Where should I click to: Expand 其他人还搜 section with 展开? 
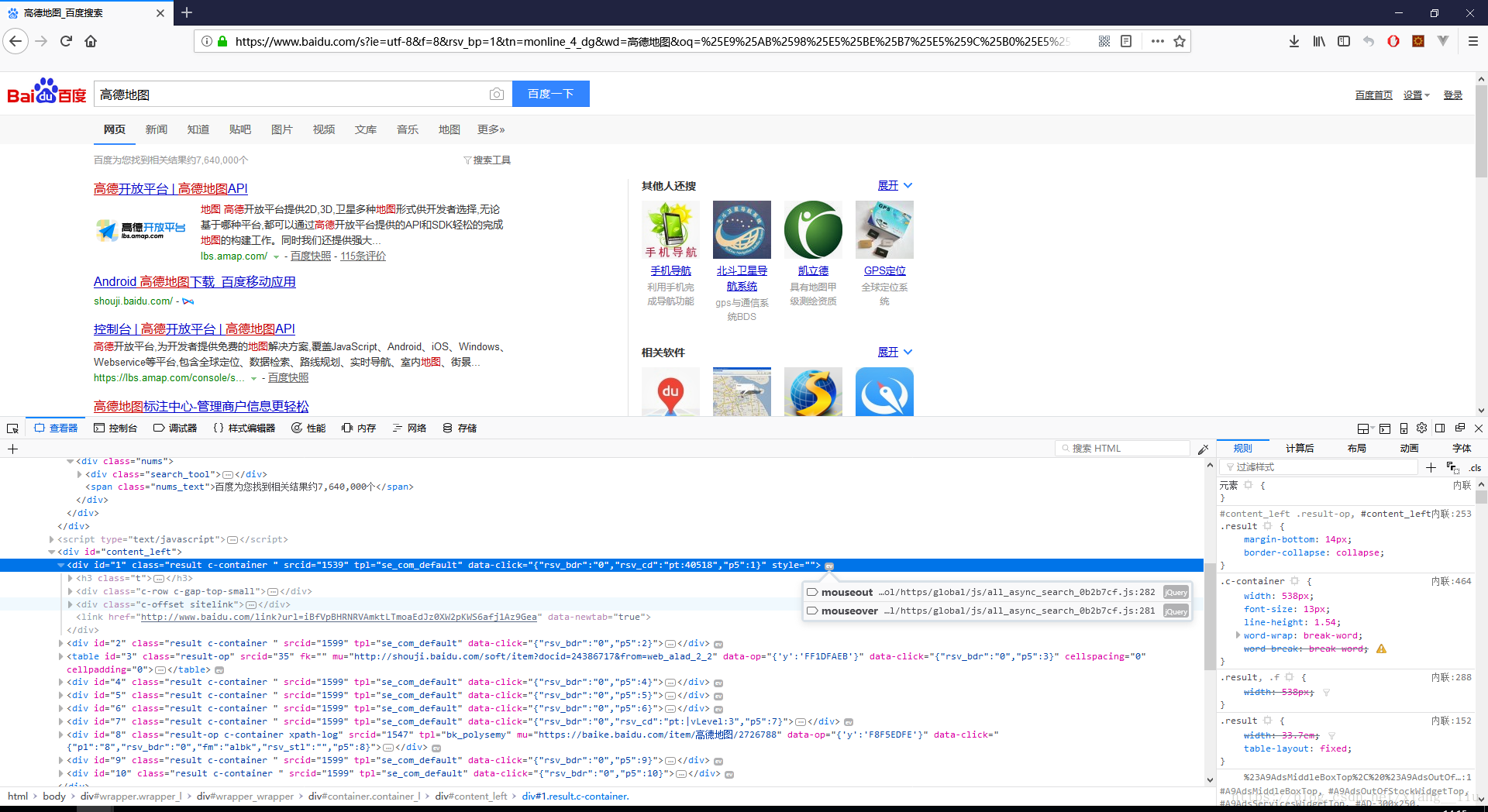point(894,185)
